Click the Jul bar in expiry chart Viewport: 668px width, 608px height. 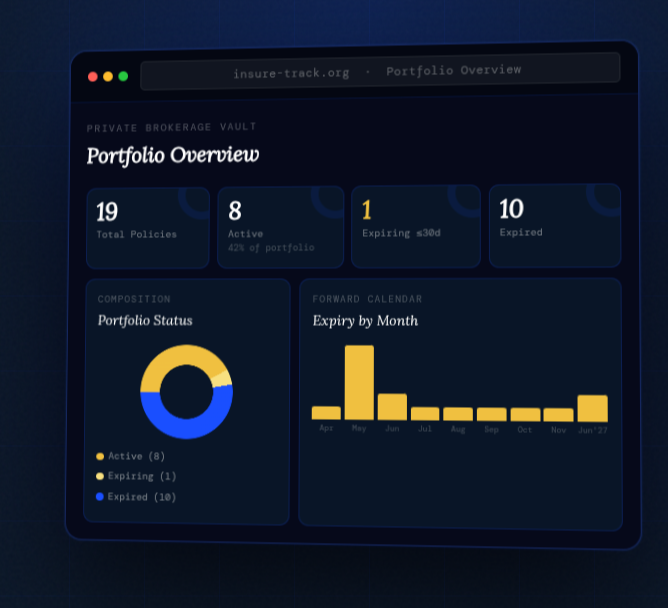tap(425, 414)
